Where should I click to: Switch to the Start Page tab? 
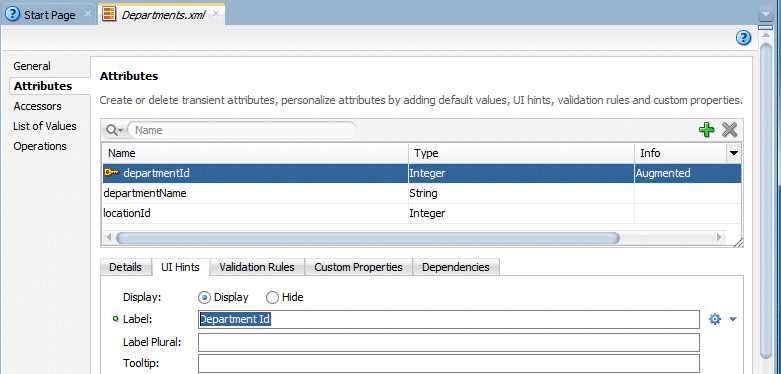[49, 14]
